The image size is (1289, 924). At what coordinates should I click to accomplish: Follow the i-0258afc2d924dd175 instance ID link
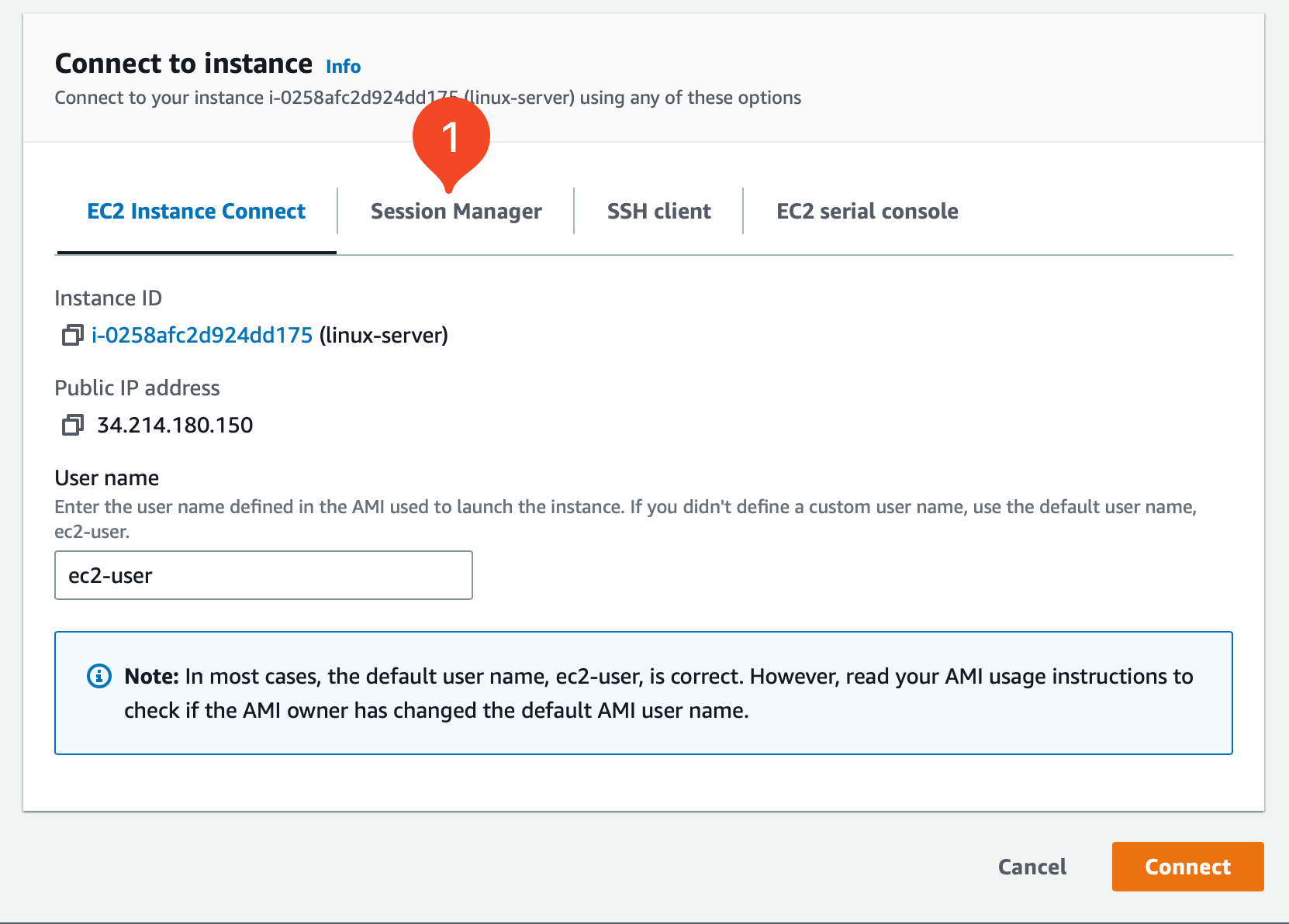pyautogui.click(x=202, y=336)
